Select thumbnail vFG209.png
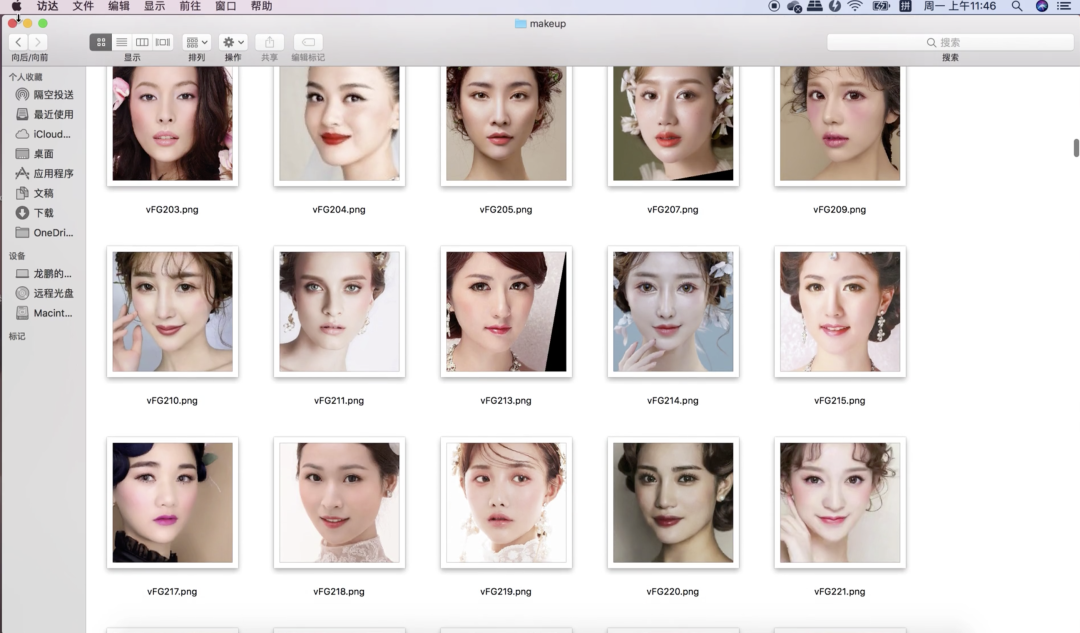Image resolution: width=1080 pixels, height=633 pixels. coord(840,124)
